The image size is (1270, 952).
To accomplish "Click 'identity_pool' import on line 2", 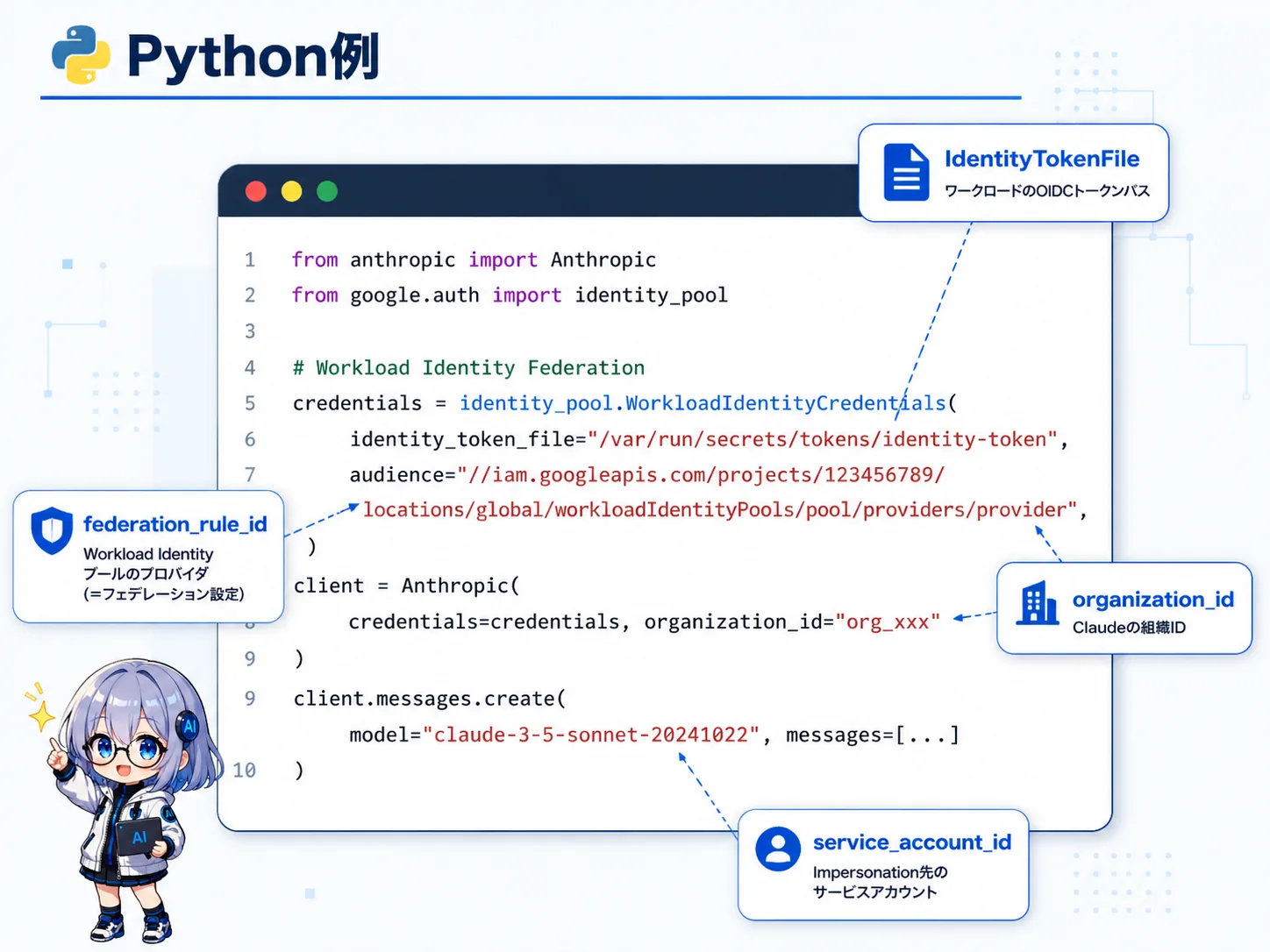I will point(651,295).
